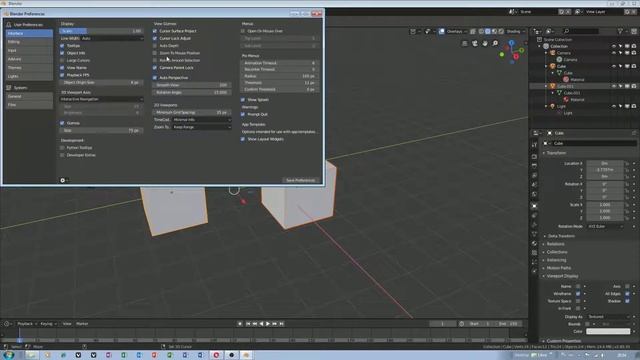This screenshot has height=360, width=640.
Task: Open the gear menu in Preferences window
Action: [x=63, y=180]
